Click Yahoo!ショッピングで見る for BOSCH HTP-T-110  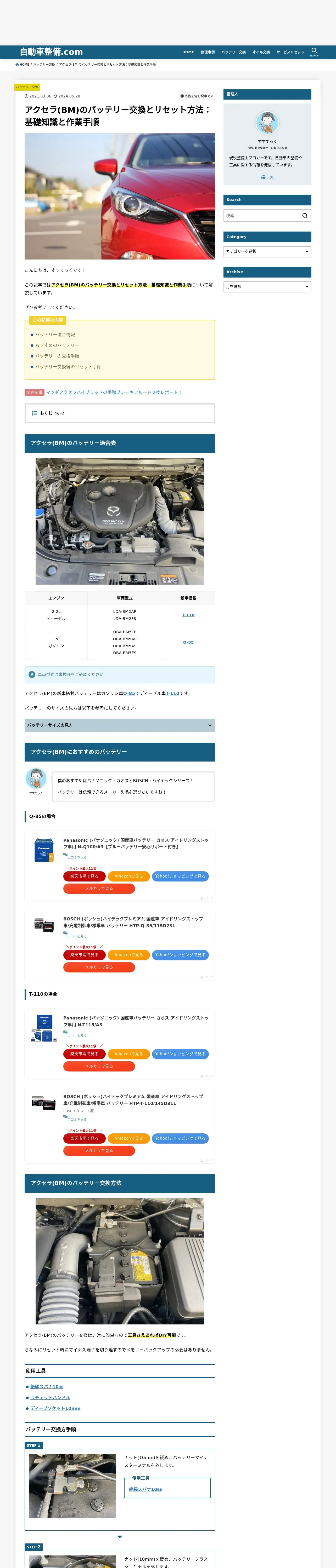point(181,1138)
